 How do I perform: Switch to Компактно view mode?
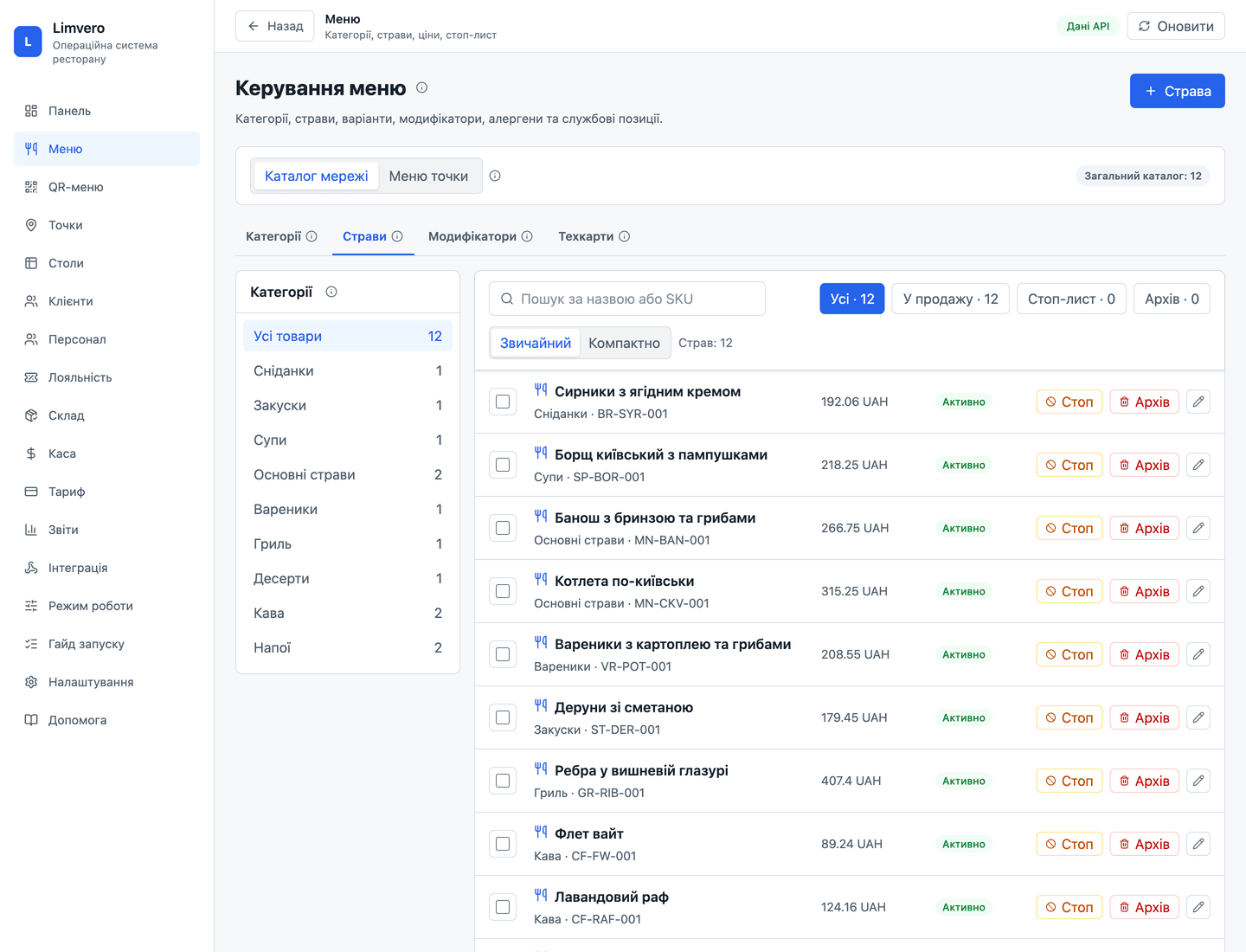[x=624, y=343]
